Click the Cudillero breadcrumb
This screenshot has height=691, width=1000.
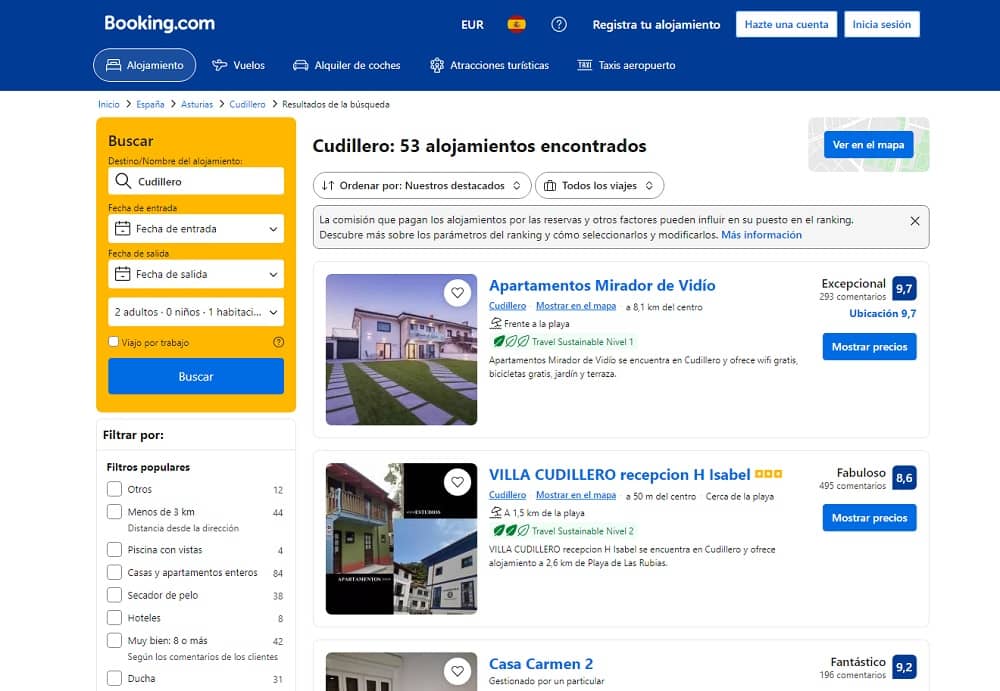247,104
